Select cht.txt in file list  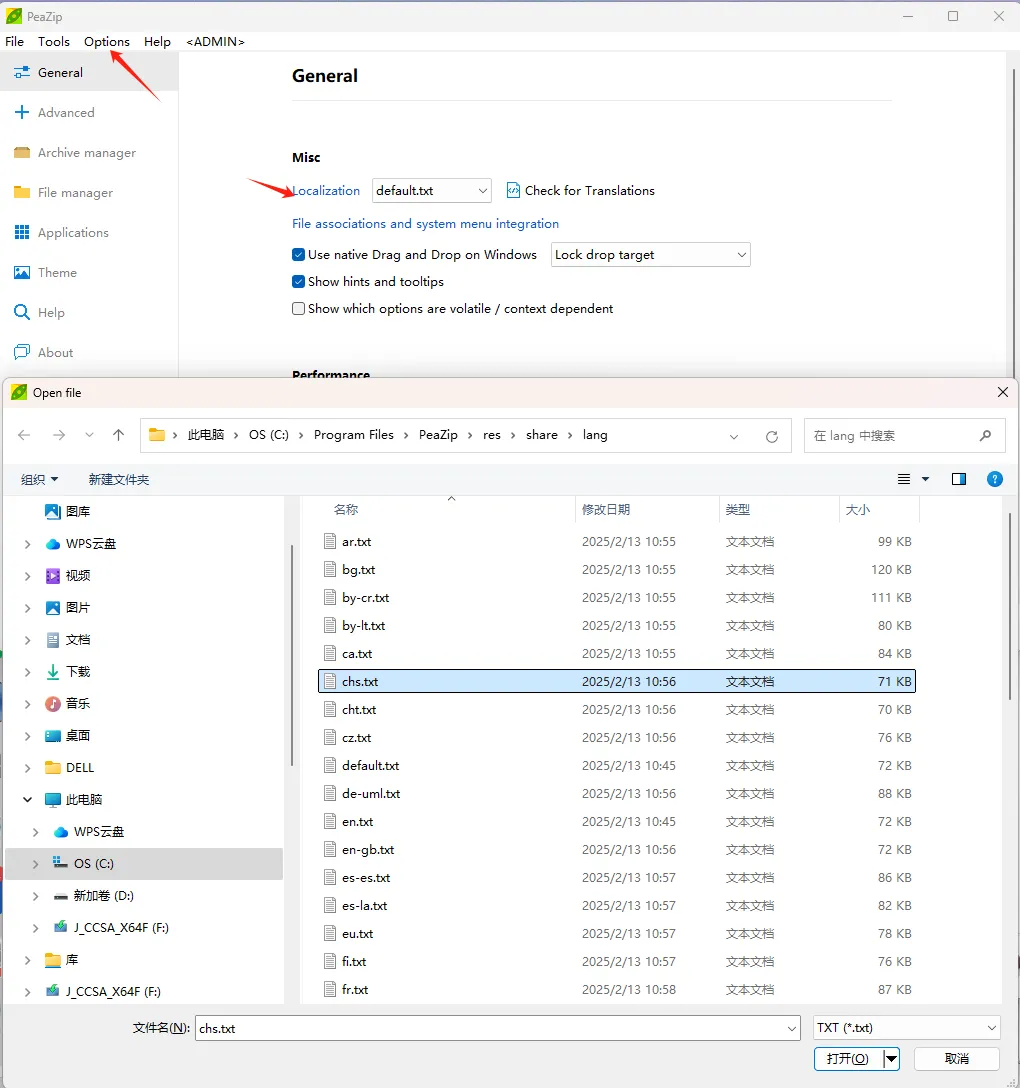tap(617, 709)
